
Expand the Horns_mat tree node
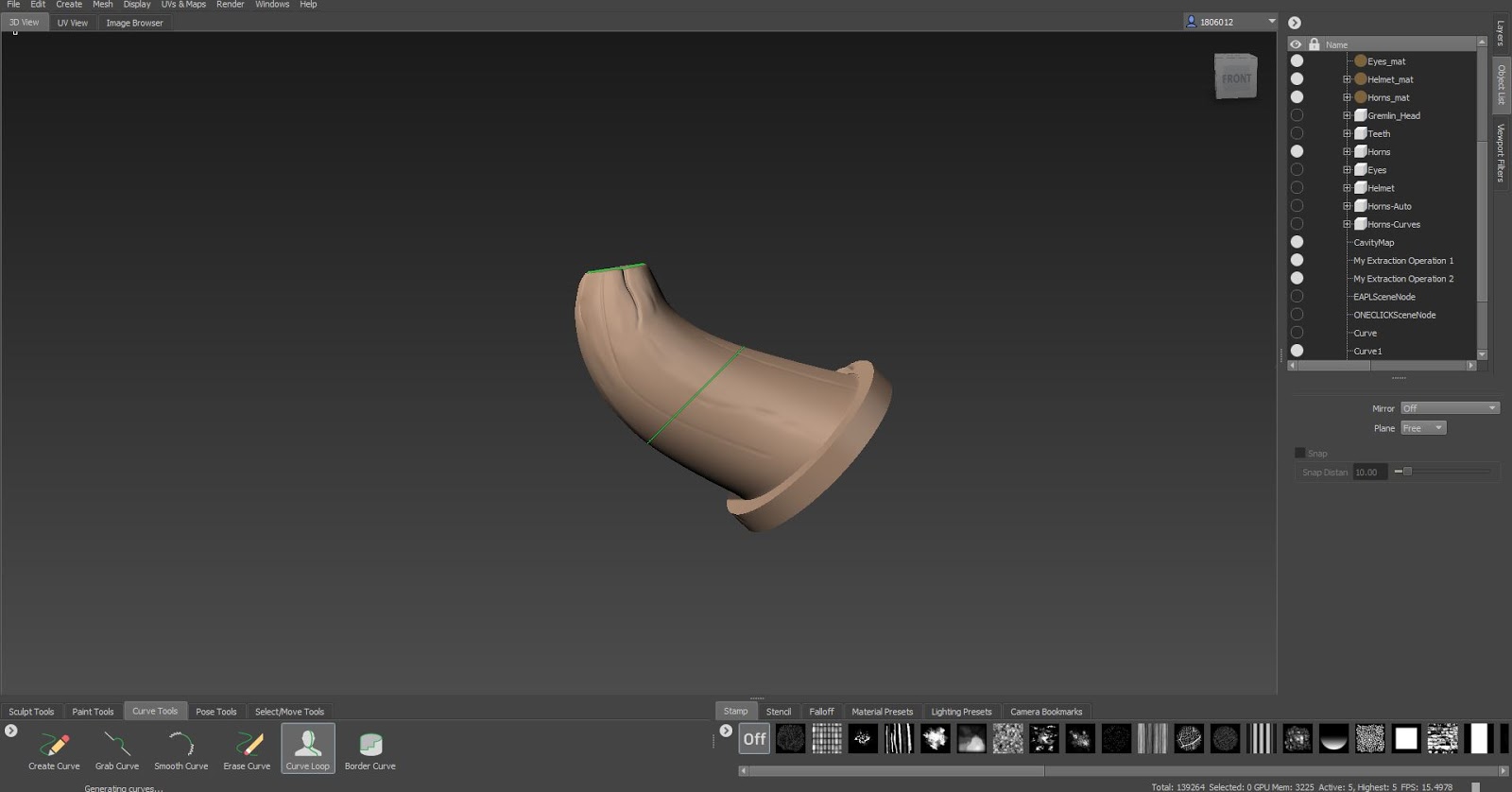pos(1347,97)
